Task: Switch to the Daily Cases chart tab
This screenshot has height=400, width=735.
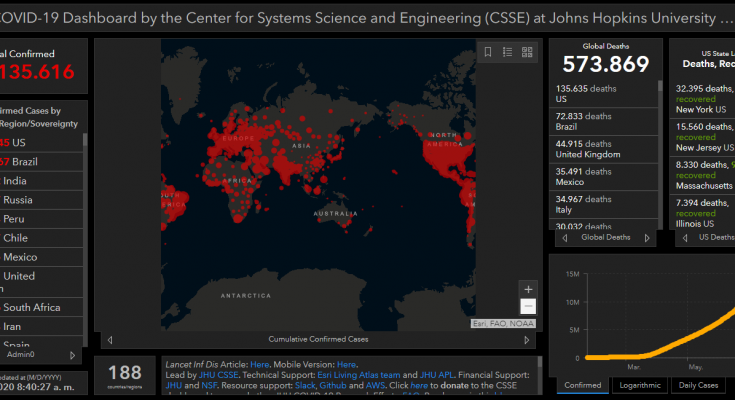Action: [x=698, y=385]
